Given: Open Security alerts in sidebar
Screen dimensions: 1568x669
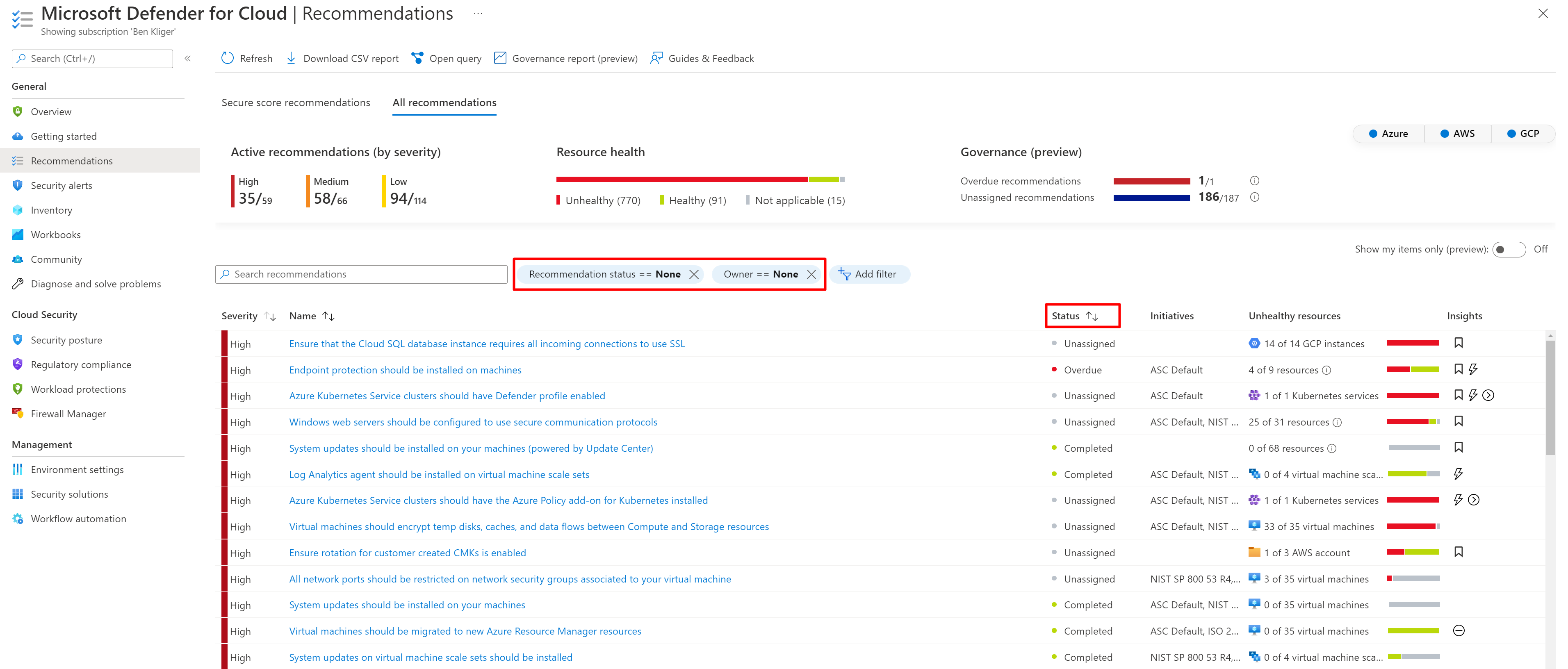Looking at the screenshot, I should tap(62, 186).
